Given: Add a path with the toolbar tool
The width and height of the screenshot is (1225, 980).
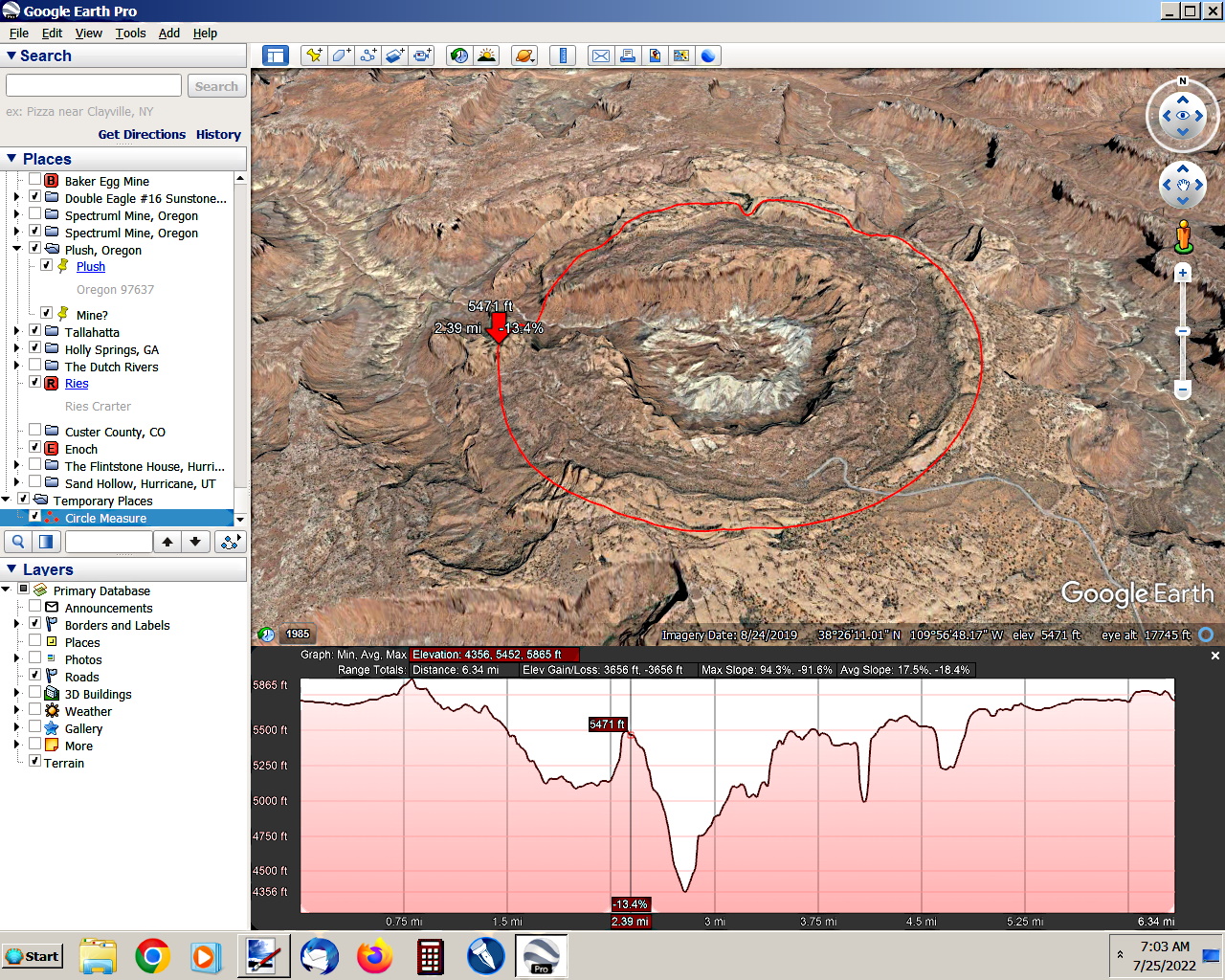Looking at the screenshot, I should pyautogui.click(x=368, y=56).
